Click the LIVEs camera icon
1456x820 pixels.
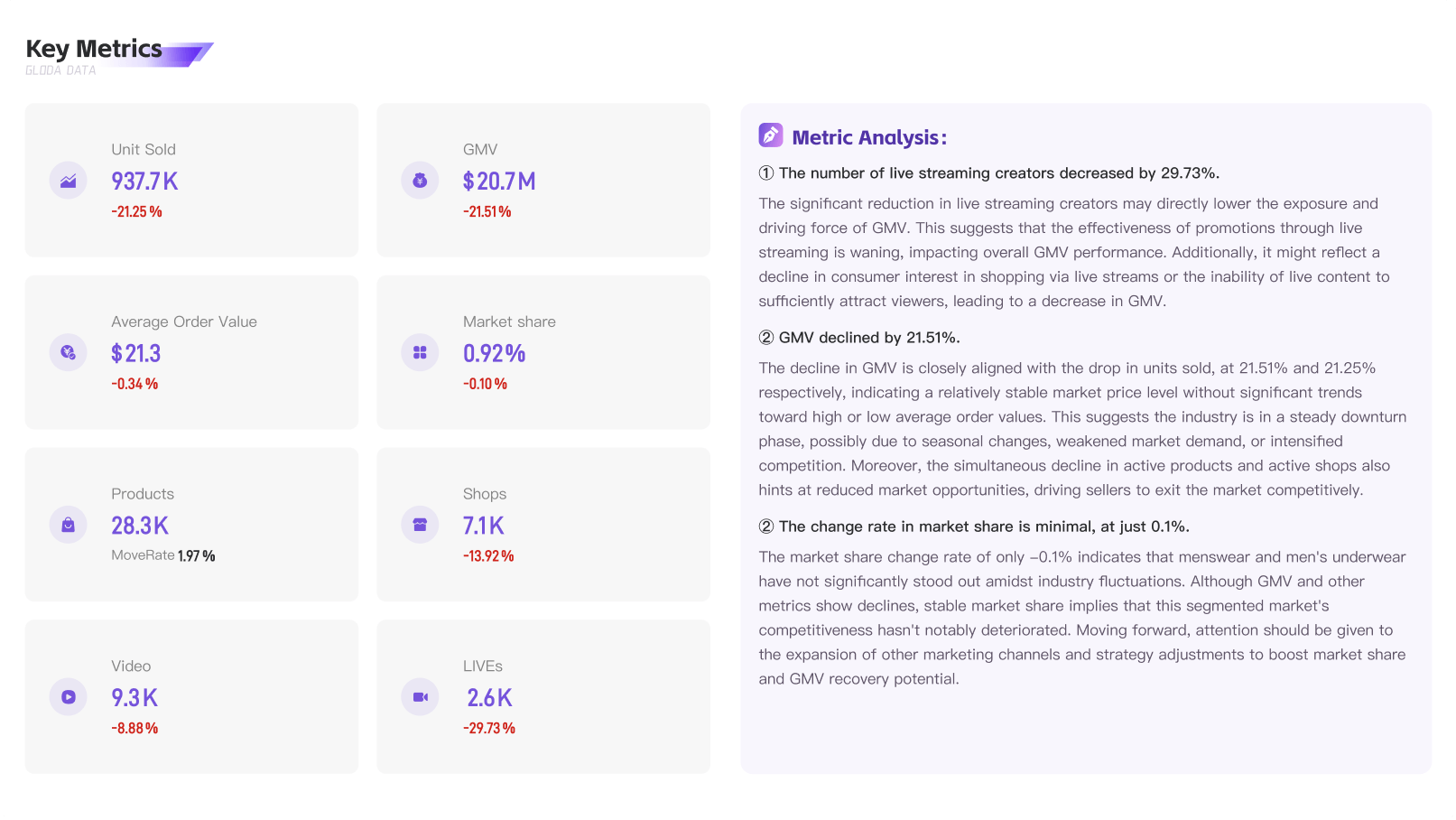[420, 697]
